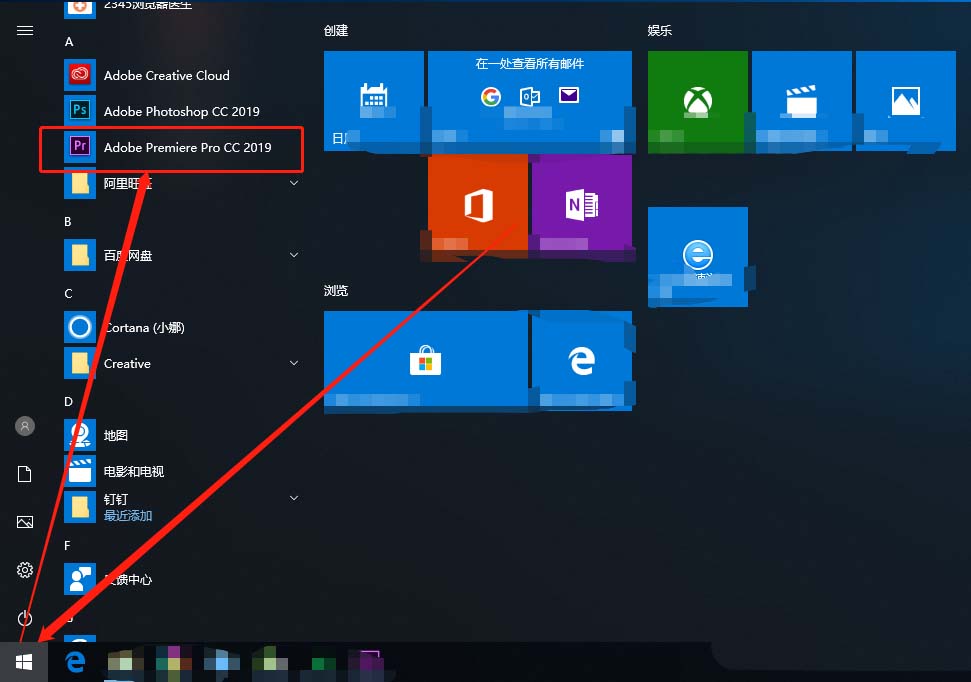Click the letter C section header
Viewport: 971px width, 682px height.
(x=68, y=294)
